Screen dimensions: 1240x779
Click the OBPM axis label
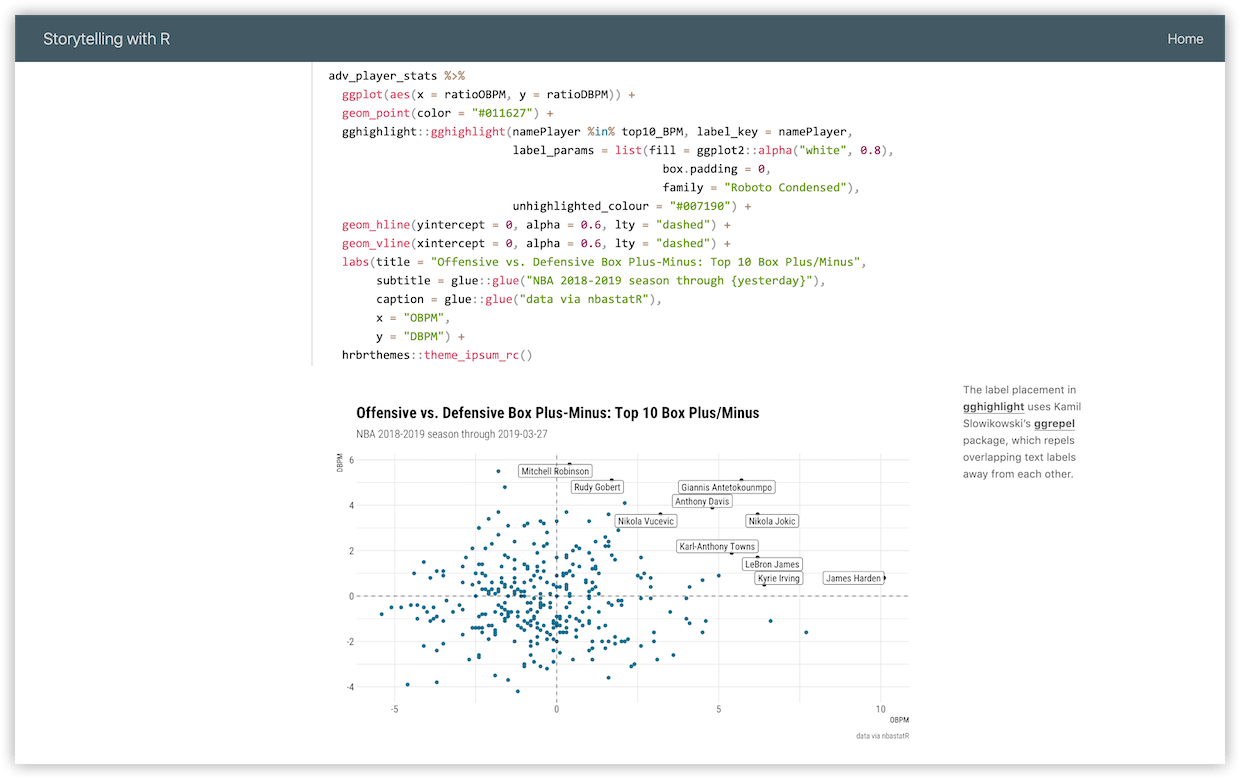[898, 719]
